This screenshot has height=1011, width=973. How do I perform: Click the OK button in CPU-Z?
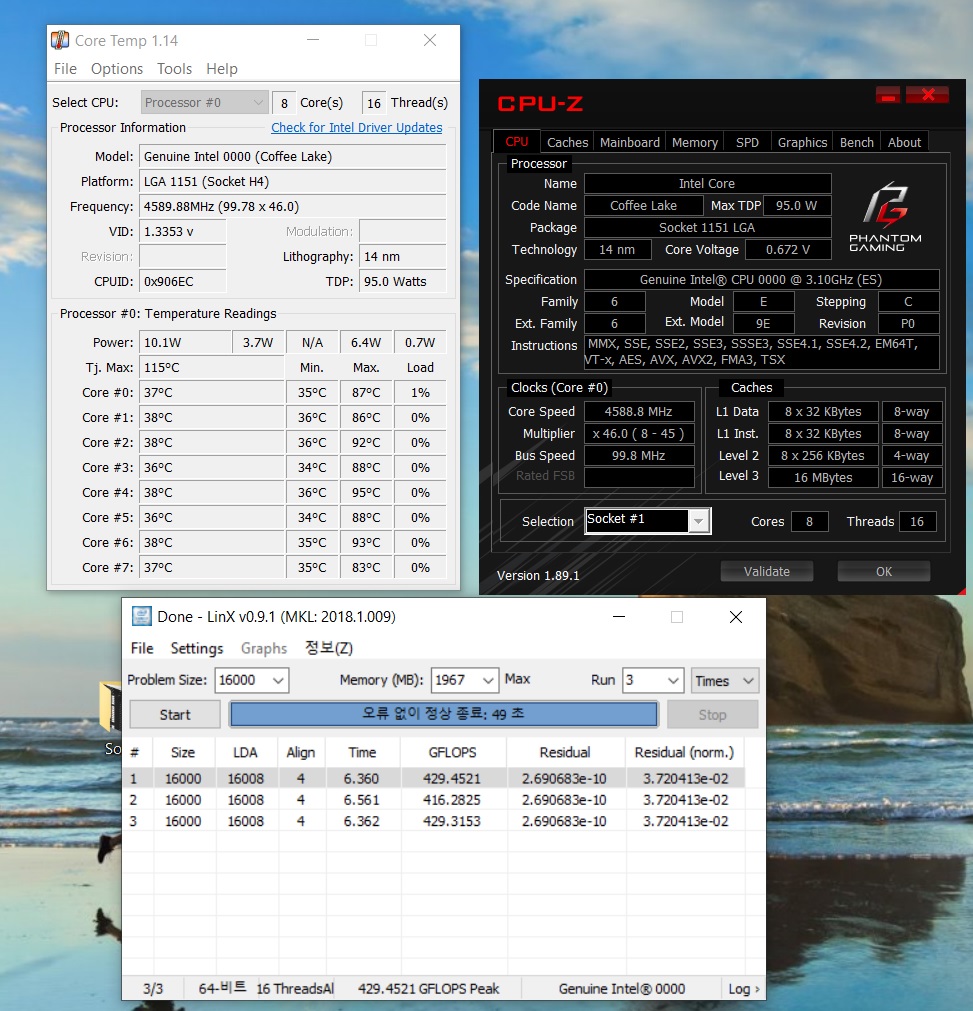(x=883, y=571)
